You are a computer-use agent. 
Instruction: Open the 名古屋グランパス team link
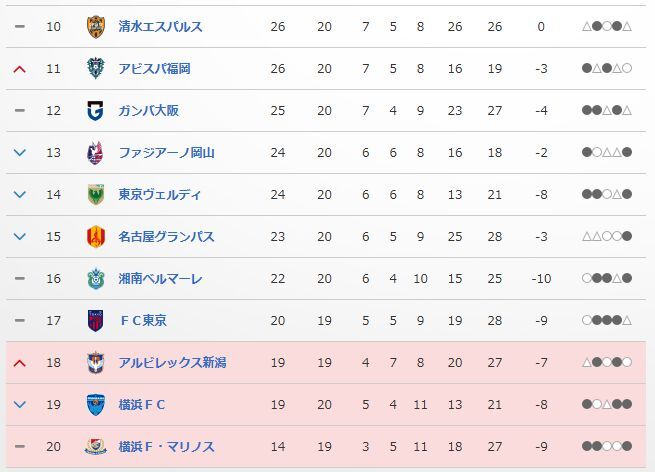(166, 237)
